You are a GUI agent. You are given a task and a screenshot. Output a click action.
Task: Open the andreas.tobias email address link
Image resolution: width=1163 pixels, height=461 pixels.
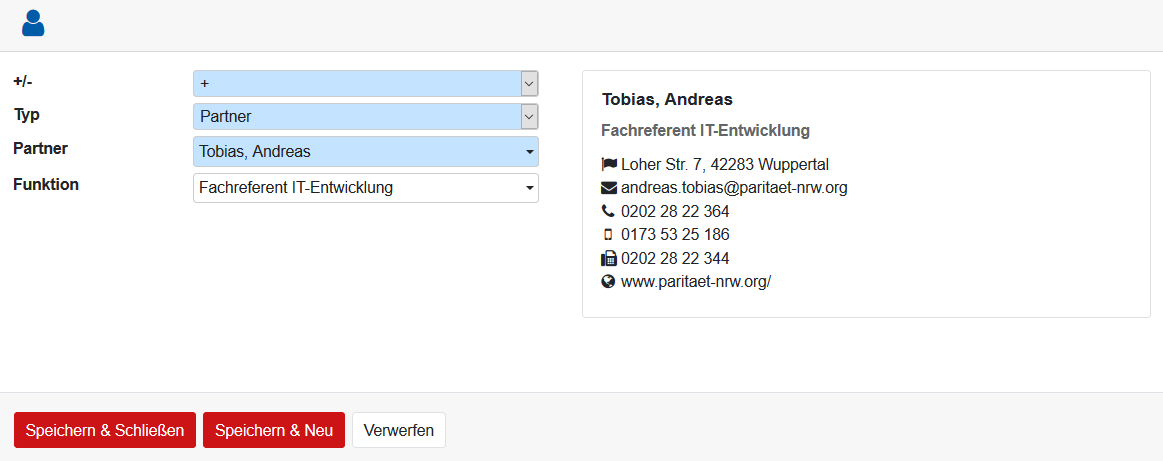(x=734, y=188)
